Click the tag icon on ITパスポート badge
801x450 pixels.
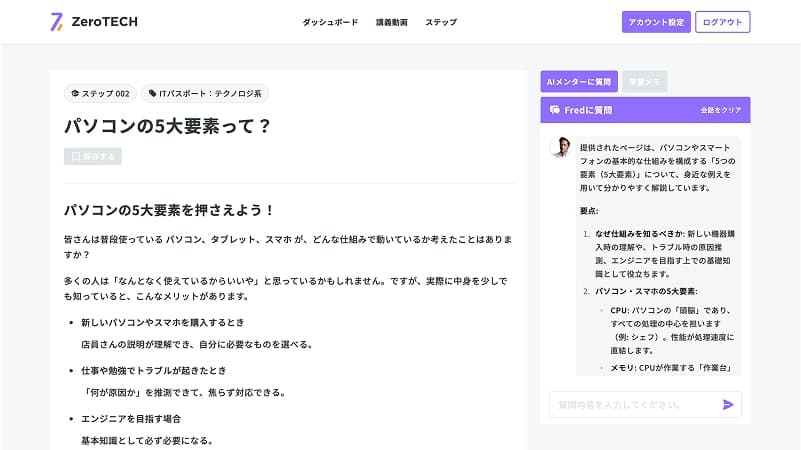[x=152, y=94]
